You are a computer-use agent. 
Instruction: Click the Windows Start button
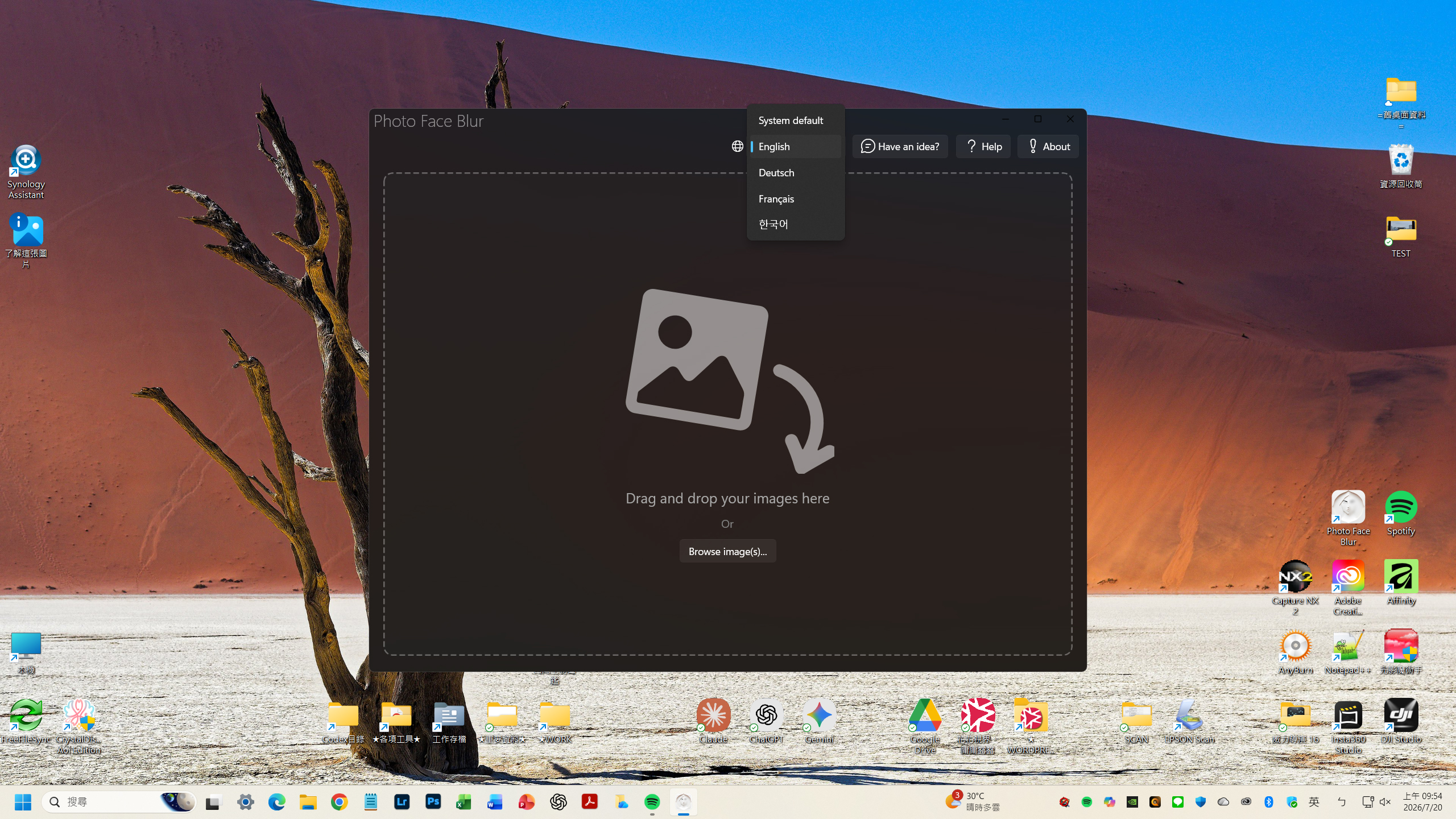point(23,802)
